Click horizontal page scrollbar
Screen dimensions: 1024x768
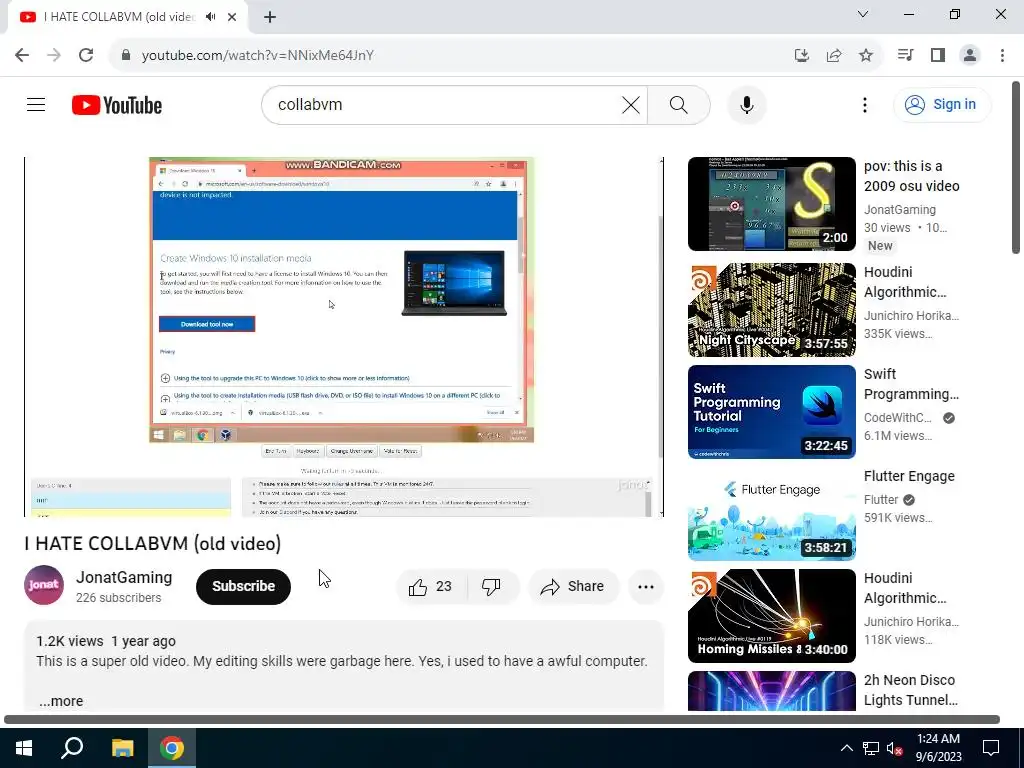point(502,720)
